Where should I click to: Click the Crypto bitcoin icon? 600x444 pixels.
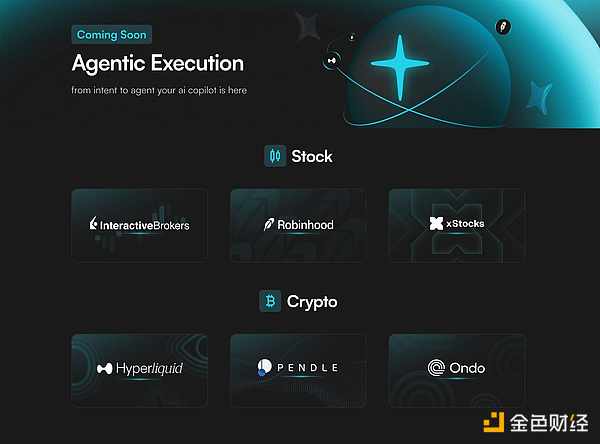pyautogui.click(x=270, y=301)
